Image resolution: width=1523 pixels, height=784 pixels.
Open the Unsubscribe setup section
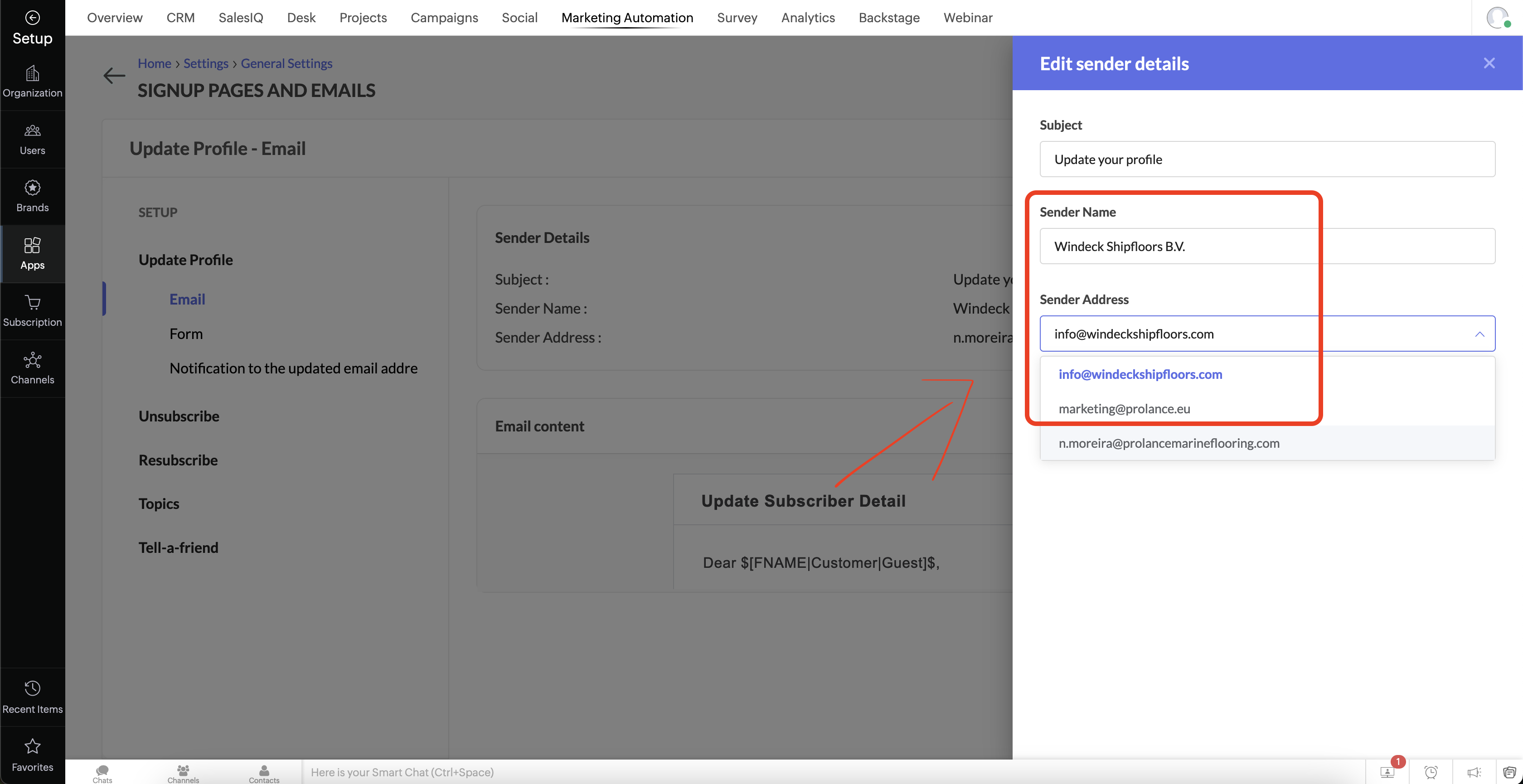click(x=179, y=416)
